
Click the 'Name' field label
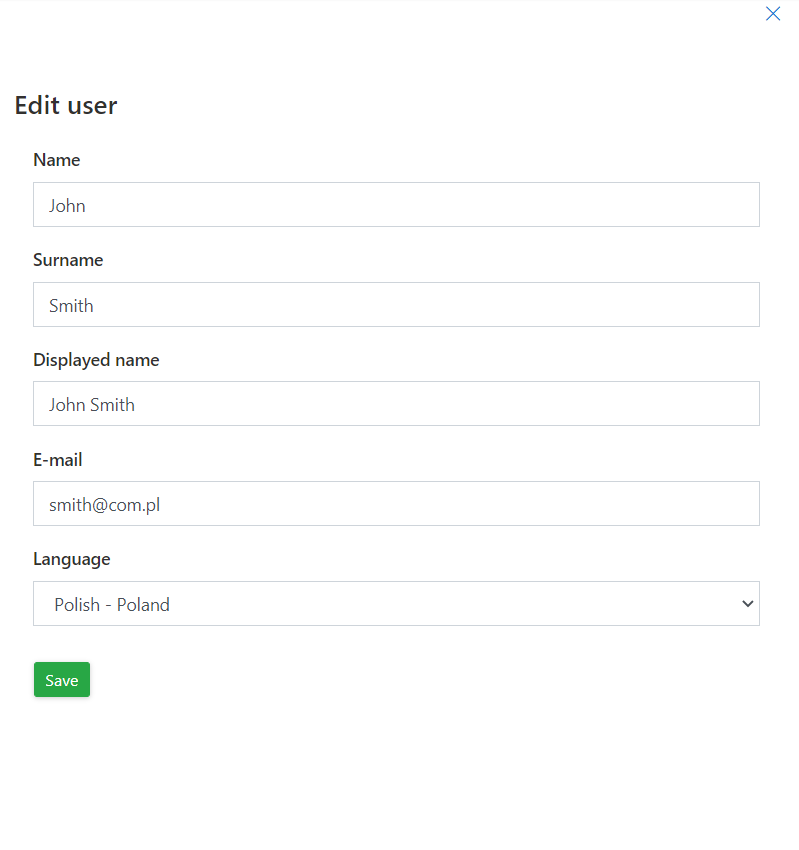[x=56, y=160]
